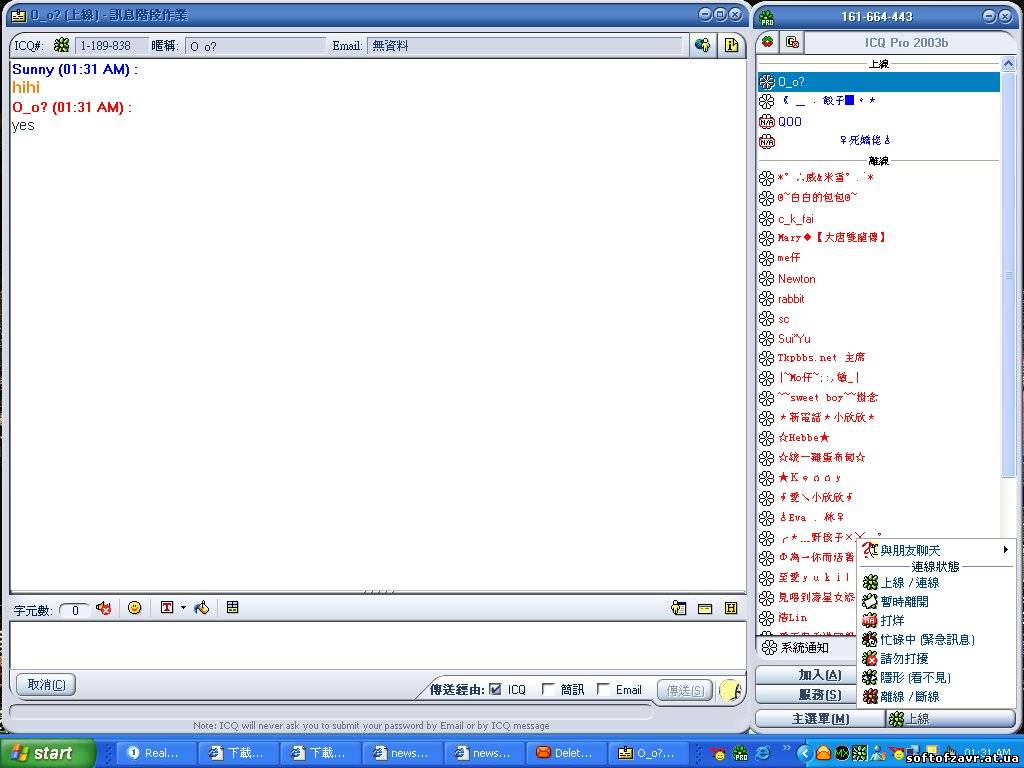Screen dimensions: 1024x768
Task: Open the font dropdown arrow next to T icon
Action: point(183,607)
